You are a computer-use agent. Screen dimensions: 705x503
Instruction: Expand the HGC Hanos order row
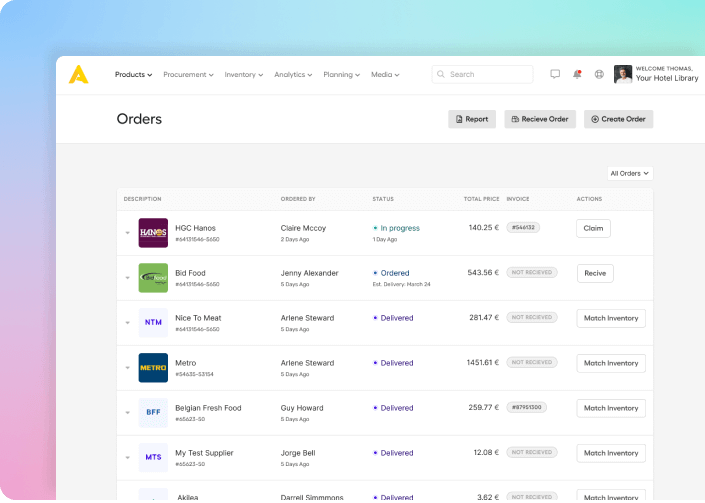click(x=128, y=233)
